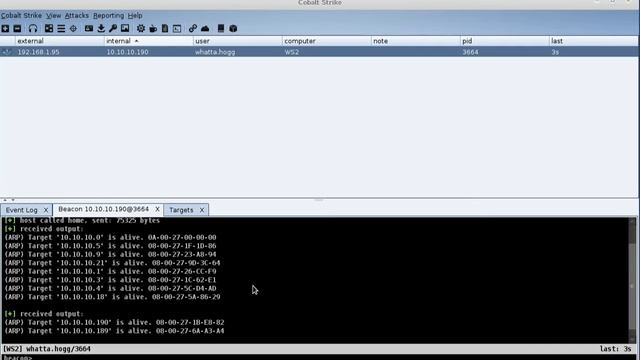Image resolution: width=640 pixels, height=360 pixels.
Task: Connect to team server plus icon
Action: click(5, 29)
